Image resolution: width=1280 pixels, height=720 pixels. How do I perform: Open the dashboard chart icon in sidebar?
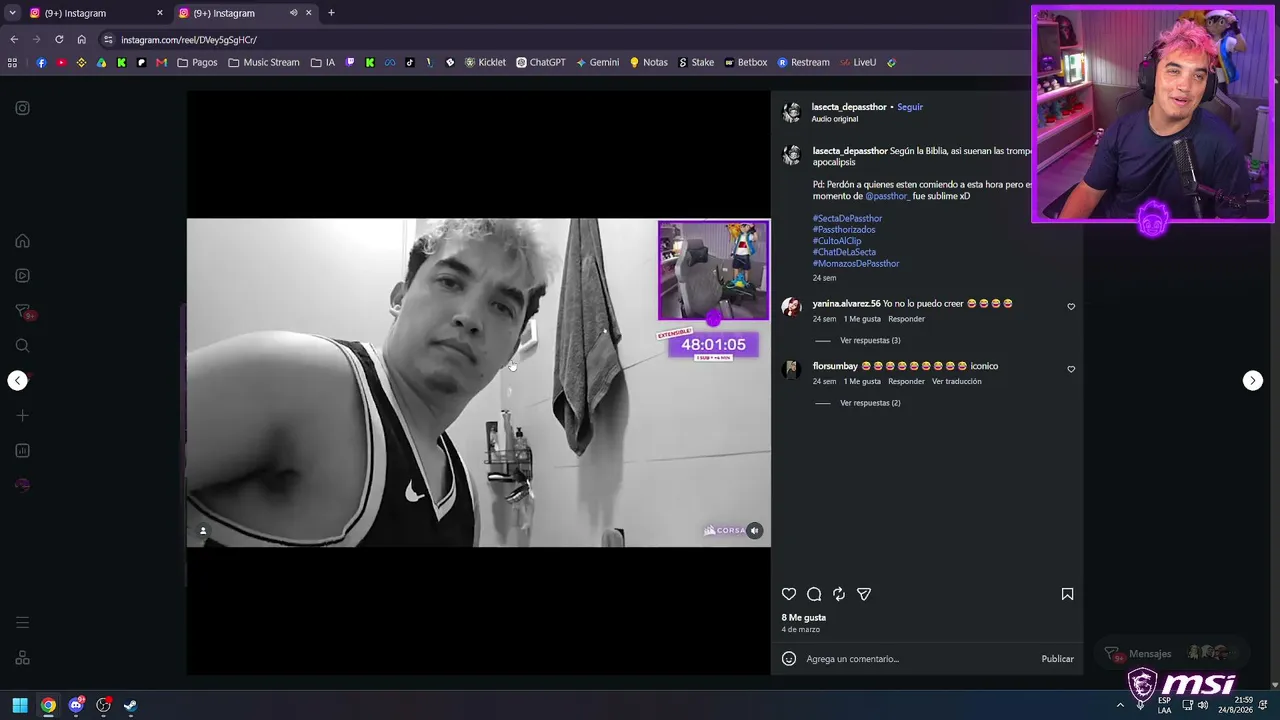point(22,451)
